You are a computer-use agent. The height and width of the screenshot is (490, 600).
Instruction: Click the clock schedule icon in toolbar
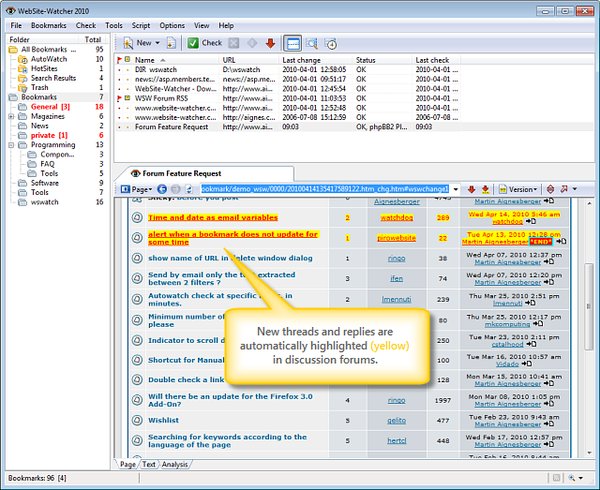331,43
